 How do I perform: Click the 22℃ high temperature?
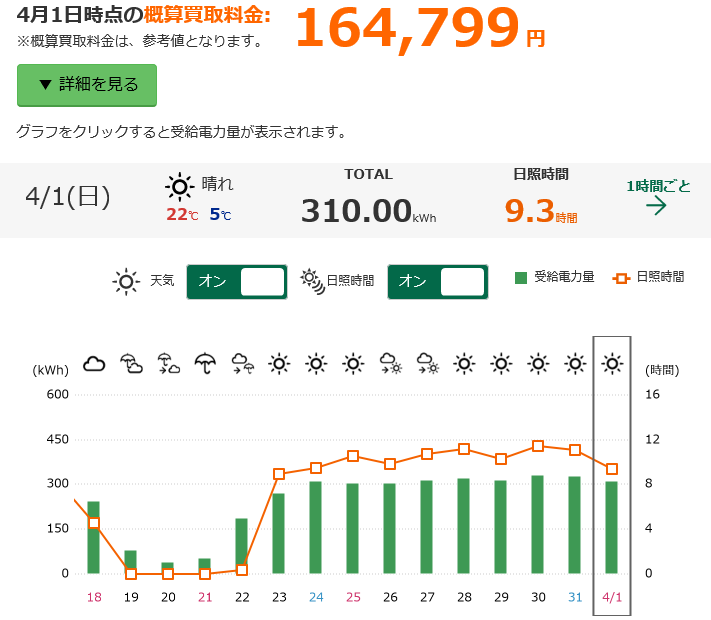coord(182,214)
